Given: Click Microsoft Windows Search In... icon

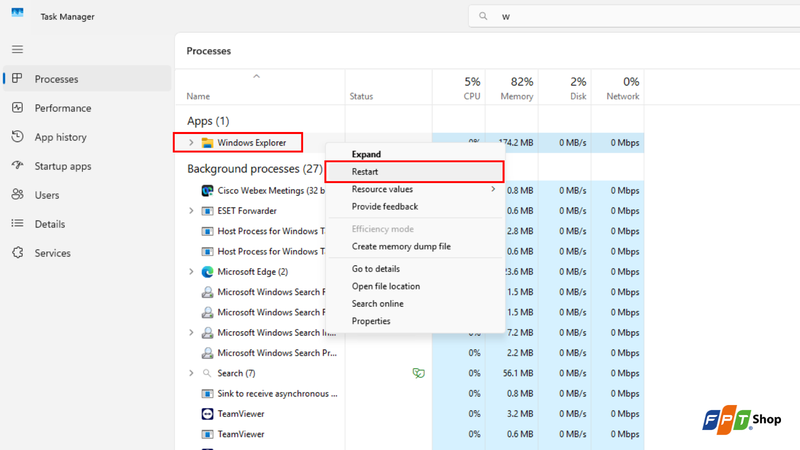Looking at the screenshot, I should click(x=207, y=333).
